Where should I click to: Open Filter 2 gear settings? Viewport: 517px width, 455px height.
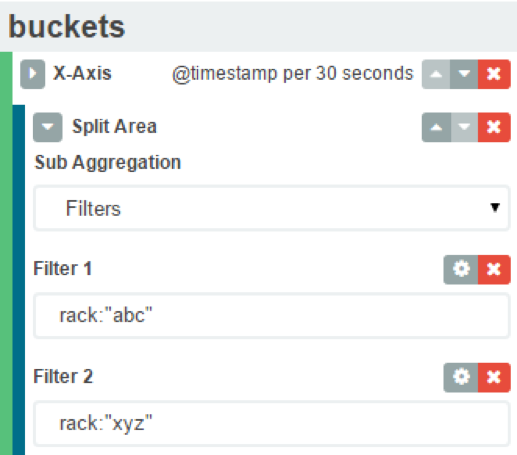tap(461, 377)
